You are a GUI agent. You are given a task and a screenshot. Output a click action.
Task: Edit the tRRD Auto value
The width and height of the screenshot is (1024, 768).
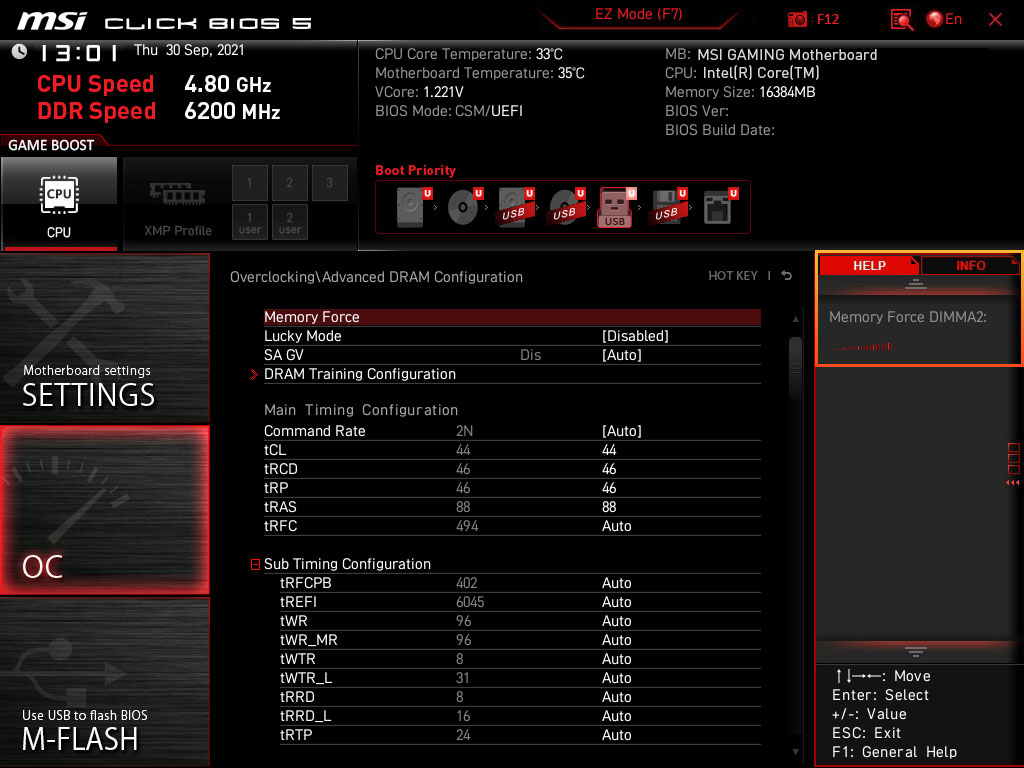pos(616,697)
